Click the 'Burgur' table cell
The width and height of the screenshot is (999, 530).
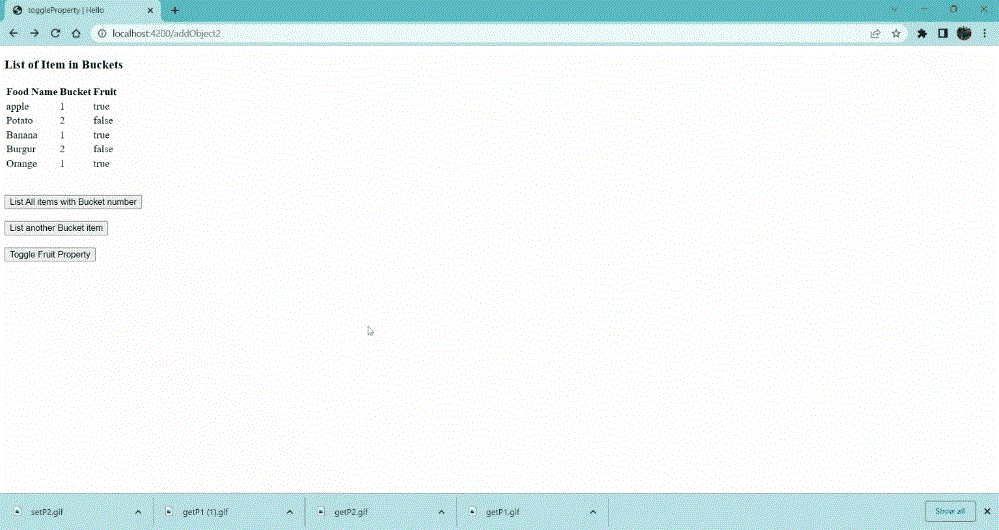point(21,149)
